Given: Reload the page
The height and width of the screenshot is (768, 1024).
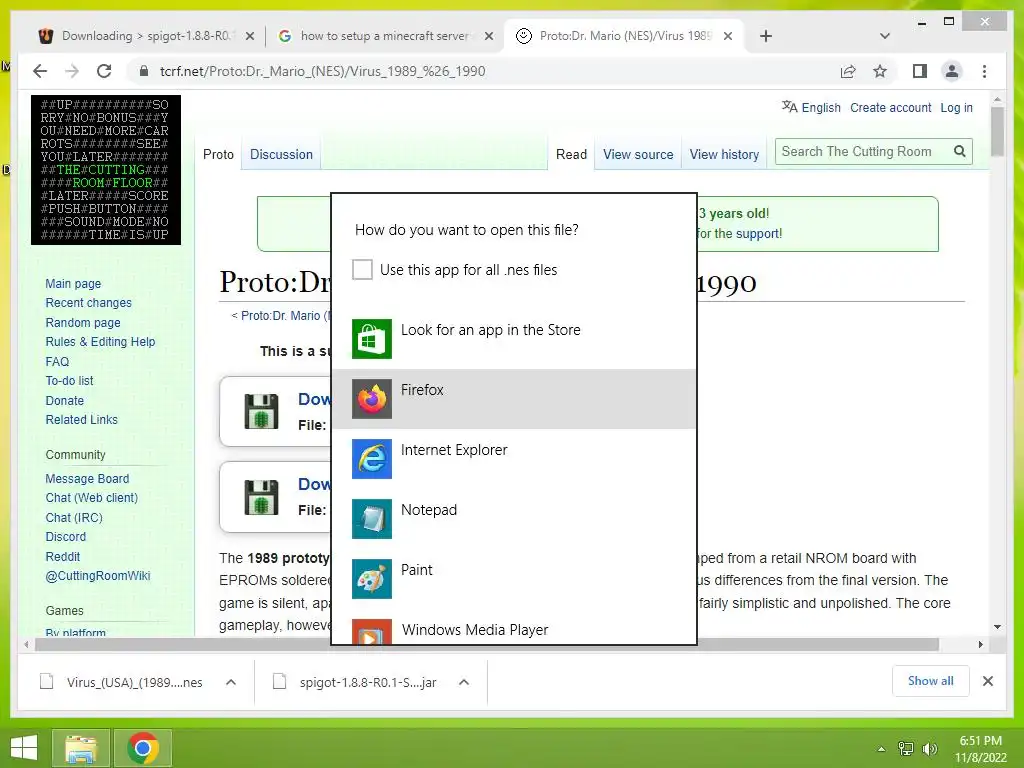Looking at the screenshot, I should point(104,71).
